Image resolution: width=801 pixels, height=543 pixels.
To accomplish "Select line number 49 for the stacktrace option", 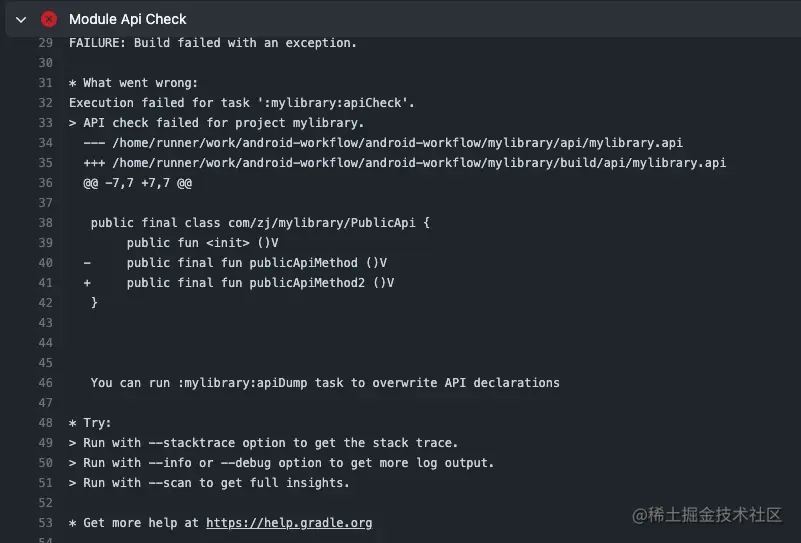I will click(x=45, y=442).
